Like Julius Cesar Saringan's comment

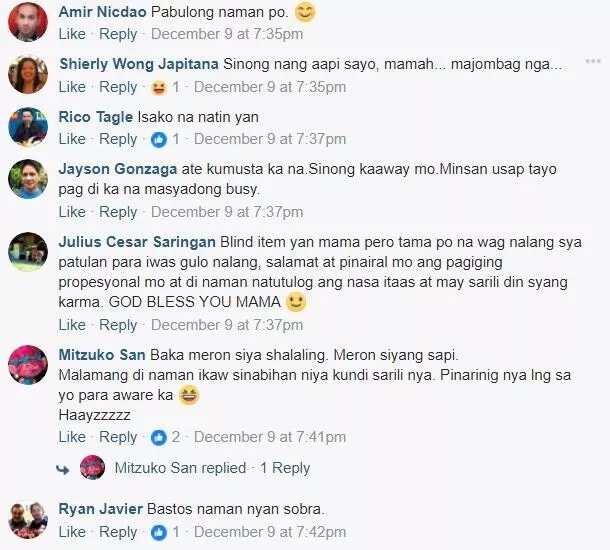click(72, 325)
